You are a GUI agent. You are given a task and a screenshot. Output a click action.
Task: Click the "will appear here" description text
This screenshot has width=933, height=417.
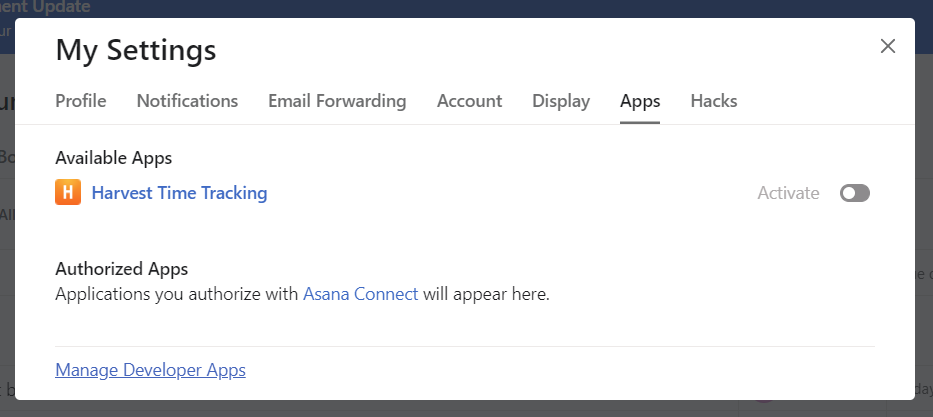pos(486,295)
